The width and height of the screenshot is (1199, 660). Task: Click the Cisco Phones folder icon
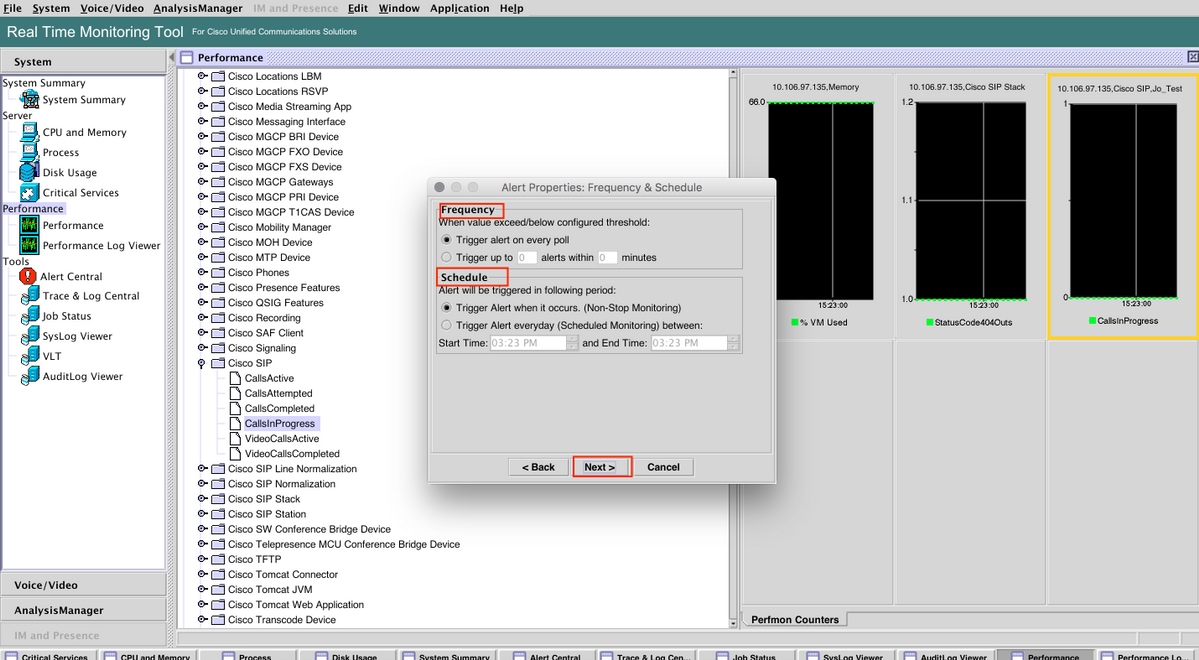[x=218, y=272]
